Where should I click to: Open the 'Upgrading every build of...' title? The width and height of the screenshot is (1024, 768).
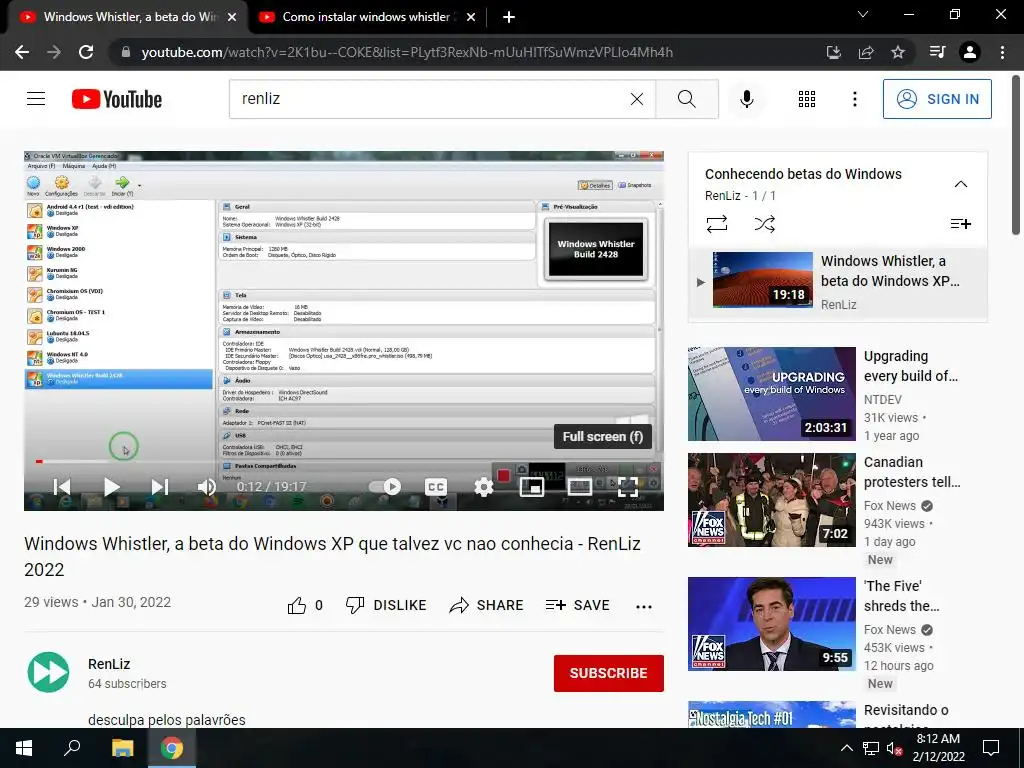pos(911,366)
